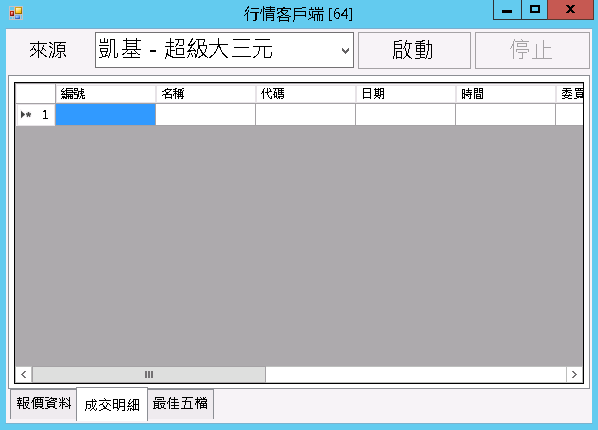Minimize the 行情客戶端 window
598x430 pixels.
[x=507, y=10]
